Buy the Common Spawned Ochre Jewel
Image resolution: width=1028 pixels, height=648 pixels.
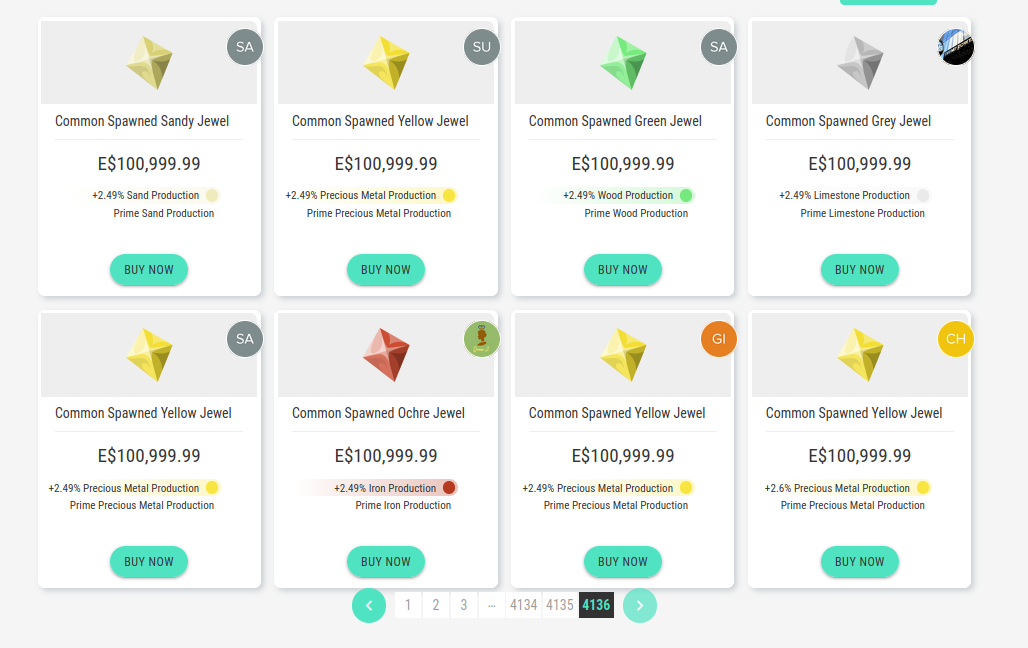[x=386, y=561]
